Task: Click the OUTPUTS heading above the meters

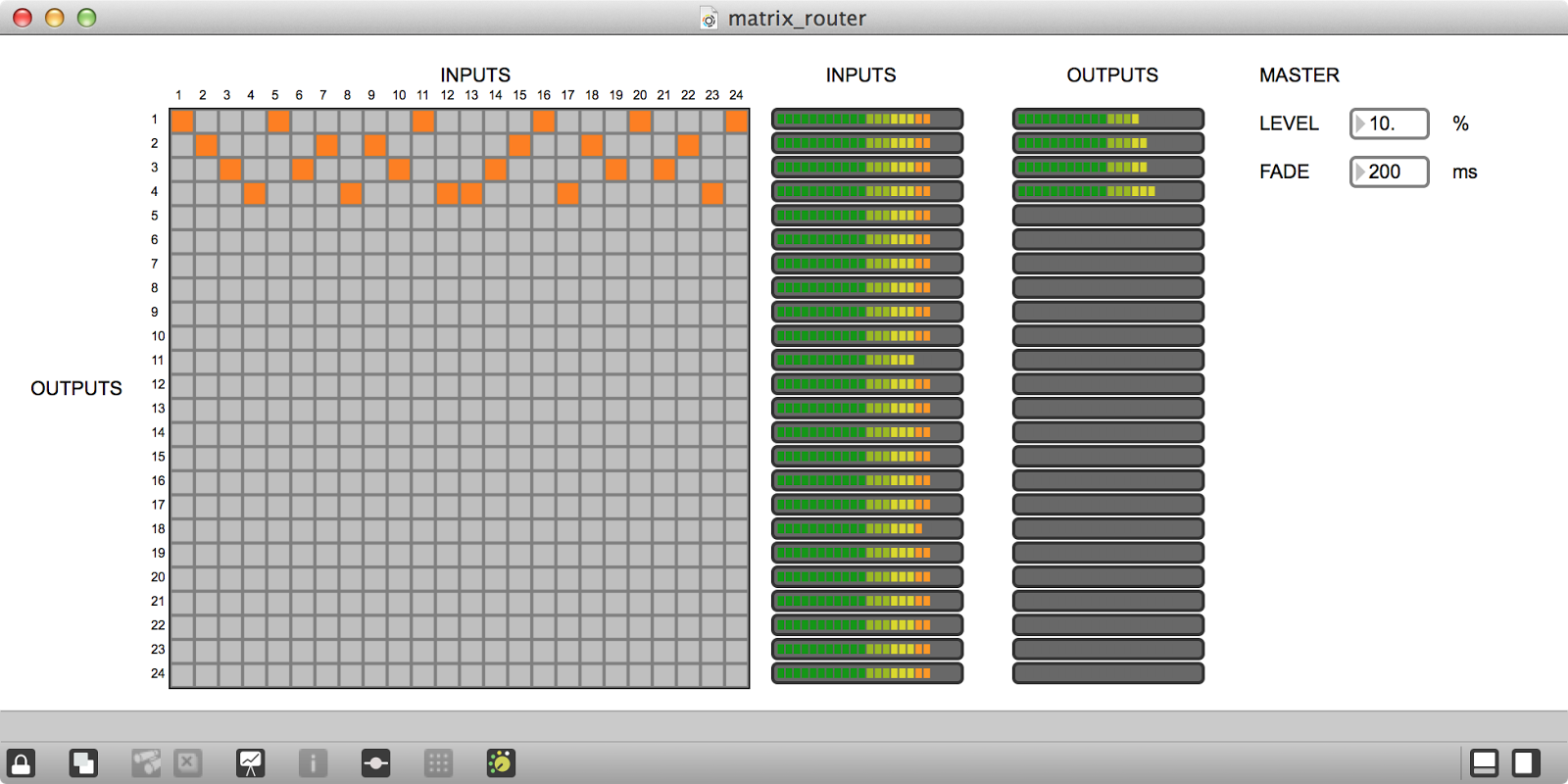Action: (x=1112, y=74)
